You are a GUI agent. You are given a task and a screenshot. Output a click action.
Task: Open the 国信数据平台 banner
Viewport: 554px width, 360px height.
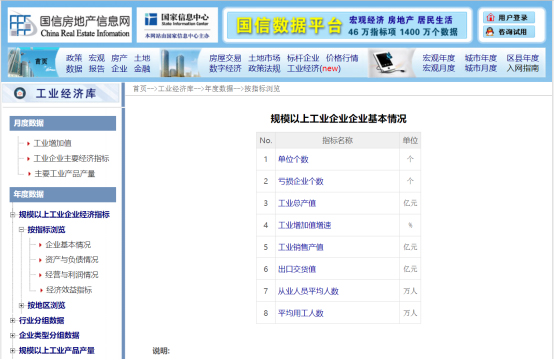[x=347, y=25]
